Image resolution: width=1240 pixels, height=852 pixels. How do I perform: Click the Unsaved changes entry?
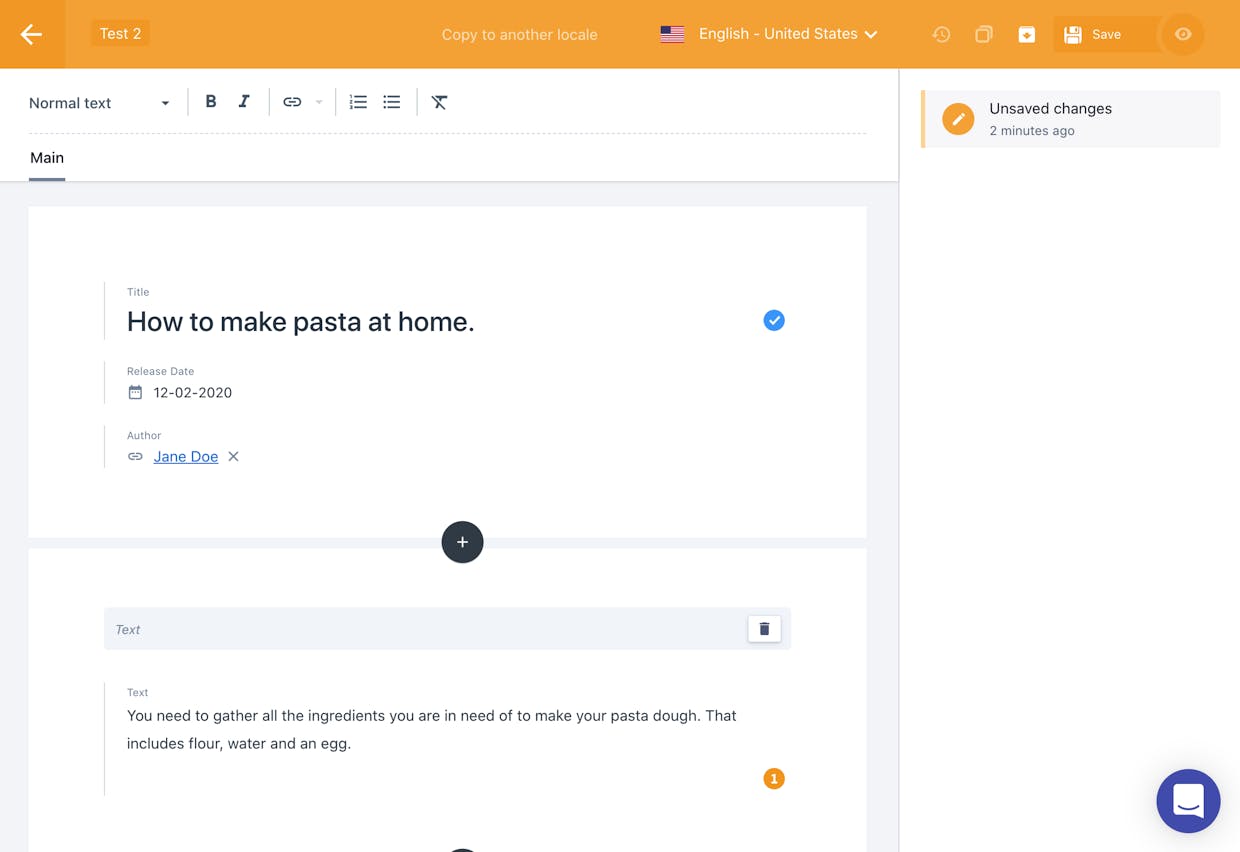1071,119
